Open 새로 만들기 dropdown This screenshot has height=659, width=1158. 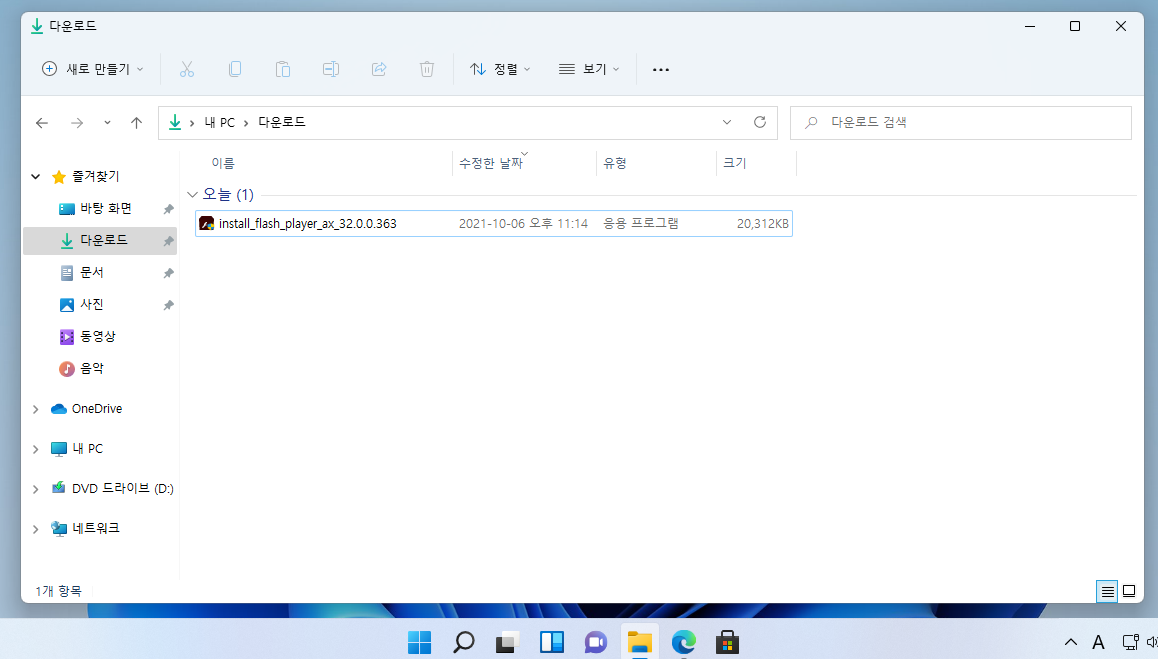click(x=92, y=69)
